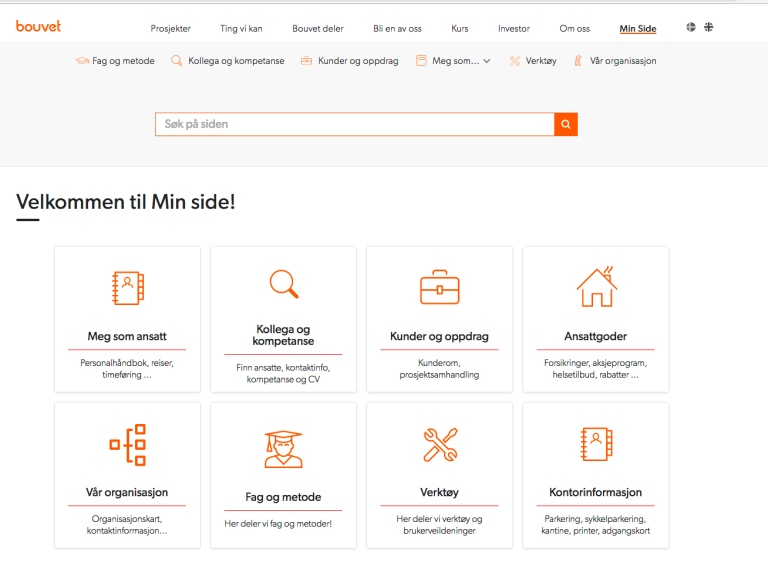Viewport: 768px width, 583px height.
Task: Go to Verktøy subnav link
Action: (x=541, y=61)
